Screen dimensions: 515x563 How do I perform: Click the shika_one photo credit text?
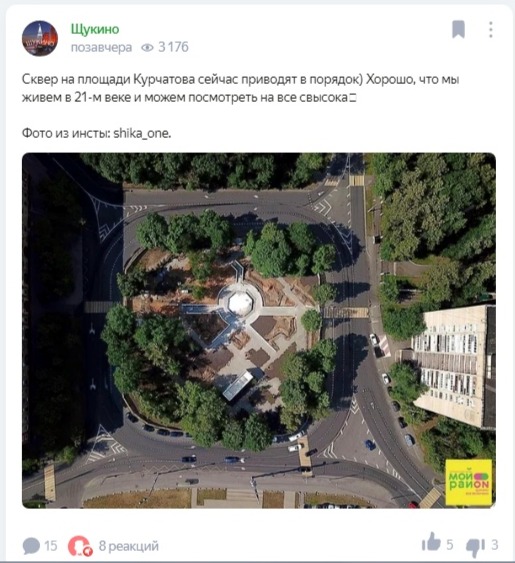142,134
